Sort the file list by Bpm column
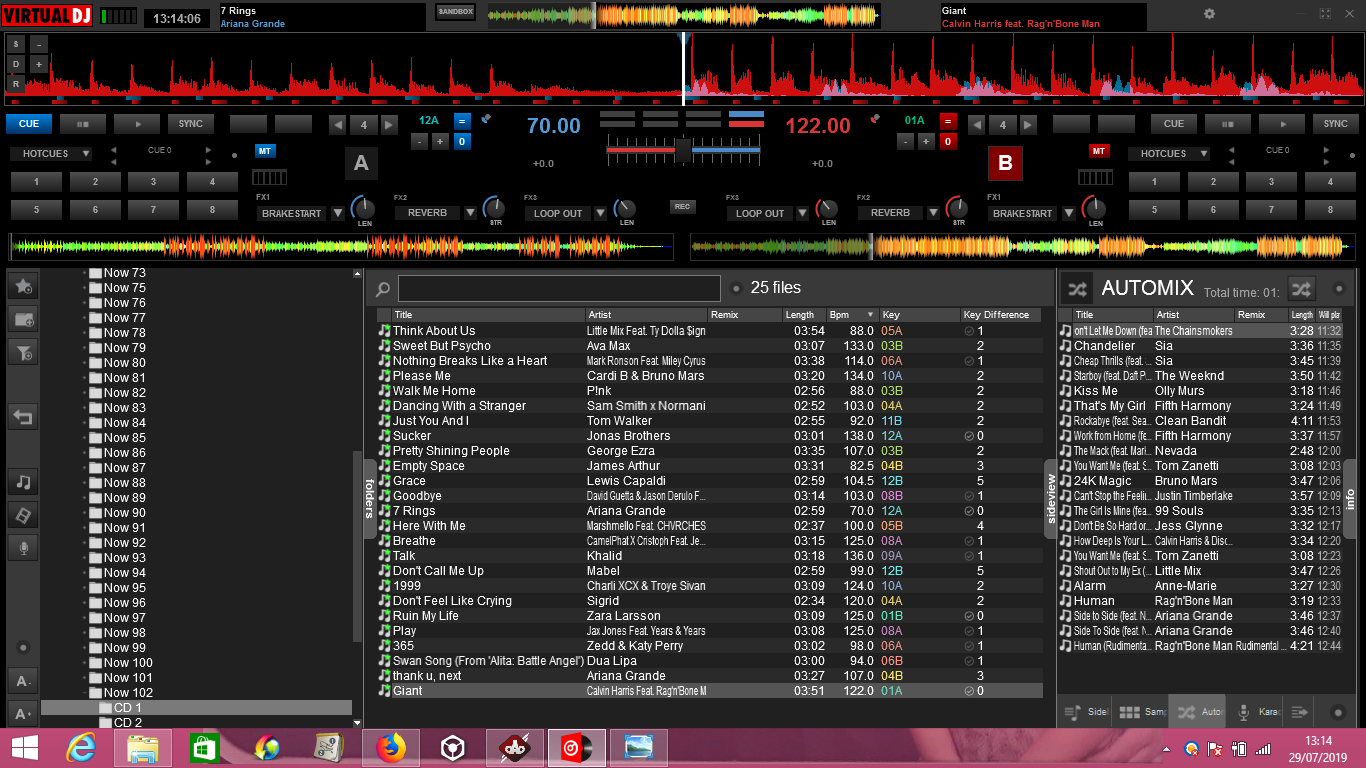Screen dimensions: 1366x768 pos(851,315)
